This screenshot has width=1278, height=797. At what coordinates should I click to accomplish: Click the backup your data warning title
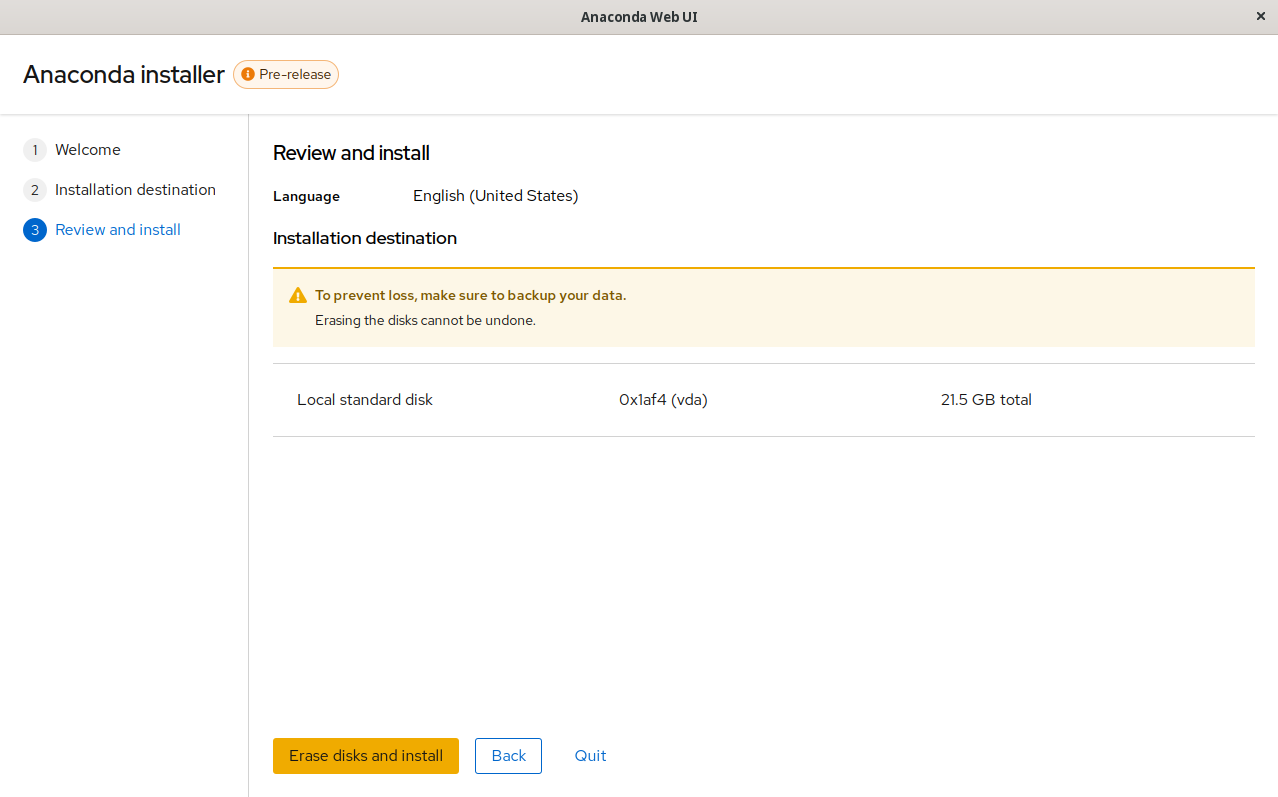click(x=470, y=296)
